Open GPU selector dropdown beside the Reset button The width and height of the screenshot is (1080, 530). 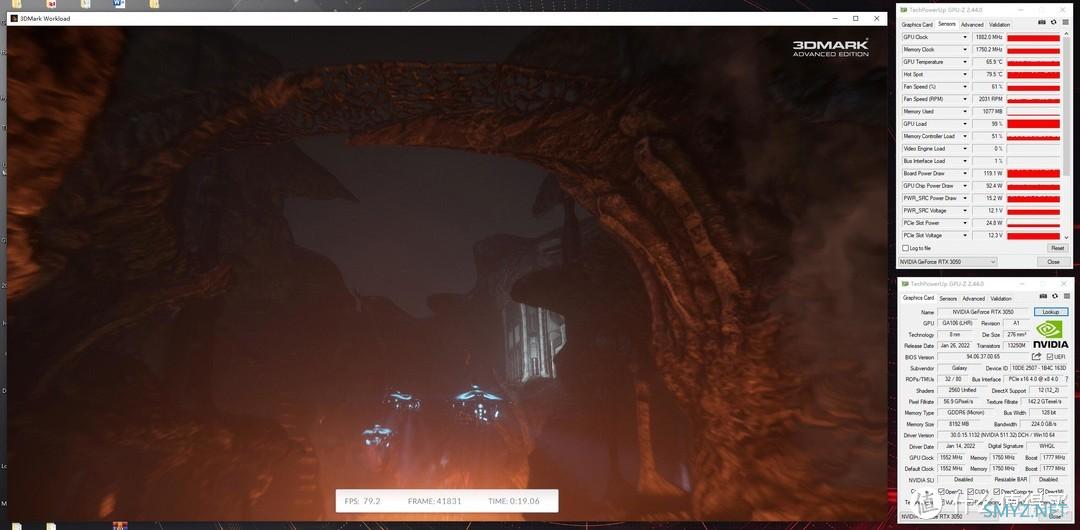click(x=948, y=262)
